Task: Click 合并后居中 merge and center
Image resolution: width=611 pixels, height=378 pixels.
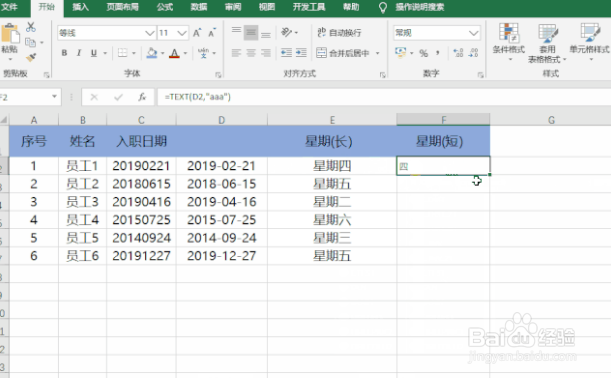Action: coord(343,53)
